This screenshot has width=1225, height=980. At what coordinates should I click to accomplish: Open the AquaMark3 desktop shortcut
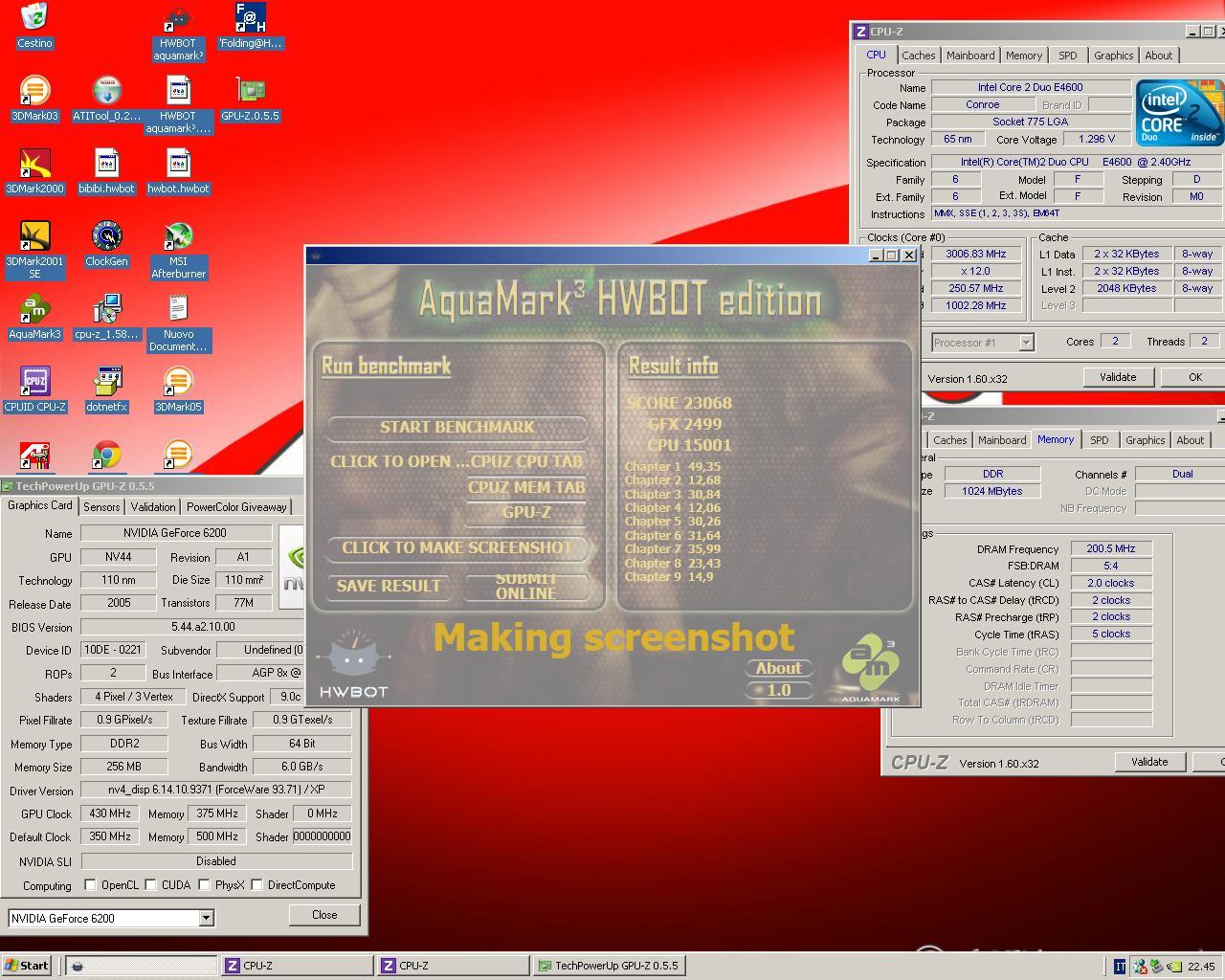(x=34, y=316)
